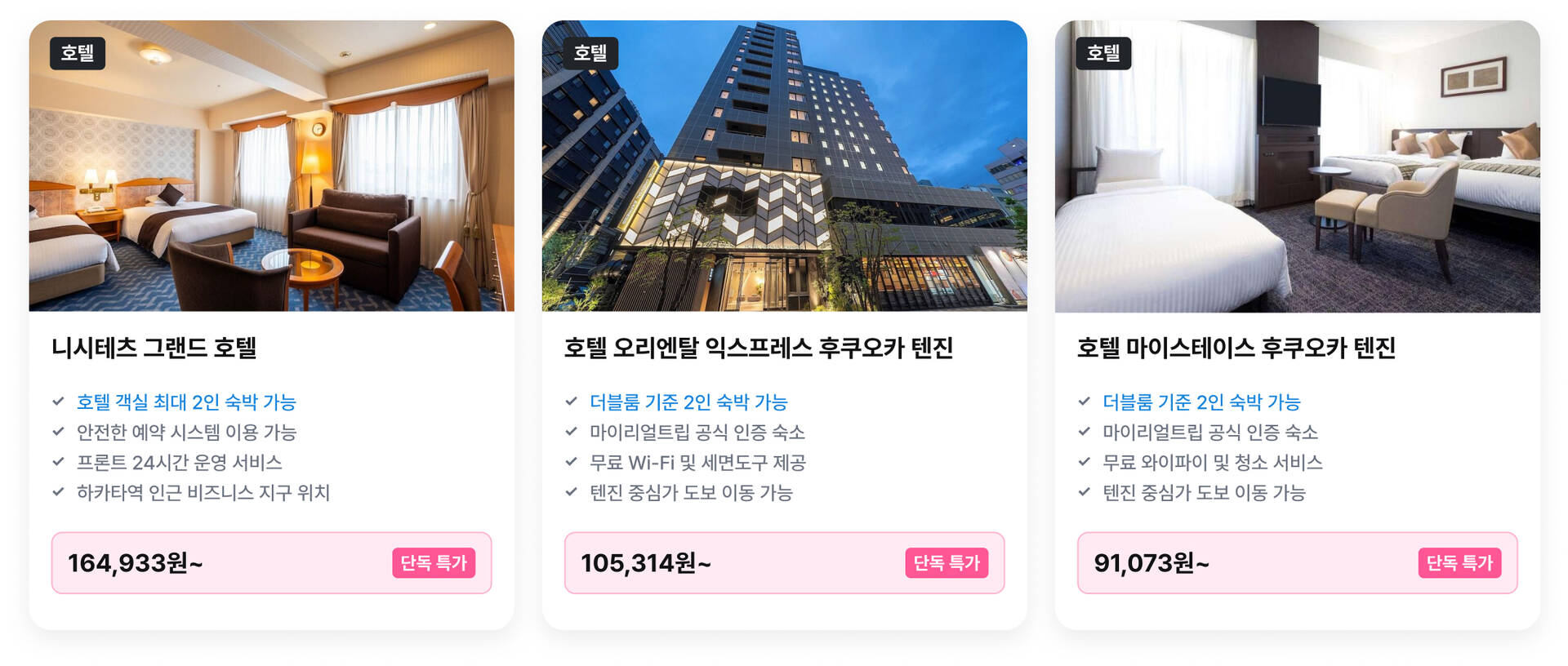Click the 호텔 badge on the Mystays card
This screenshot has height=666, width=1568.
tap(1103, 53)
